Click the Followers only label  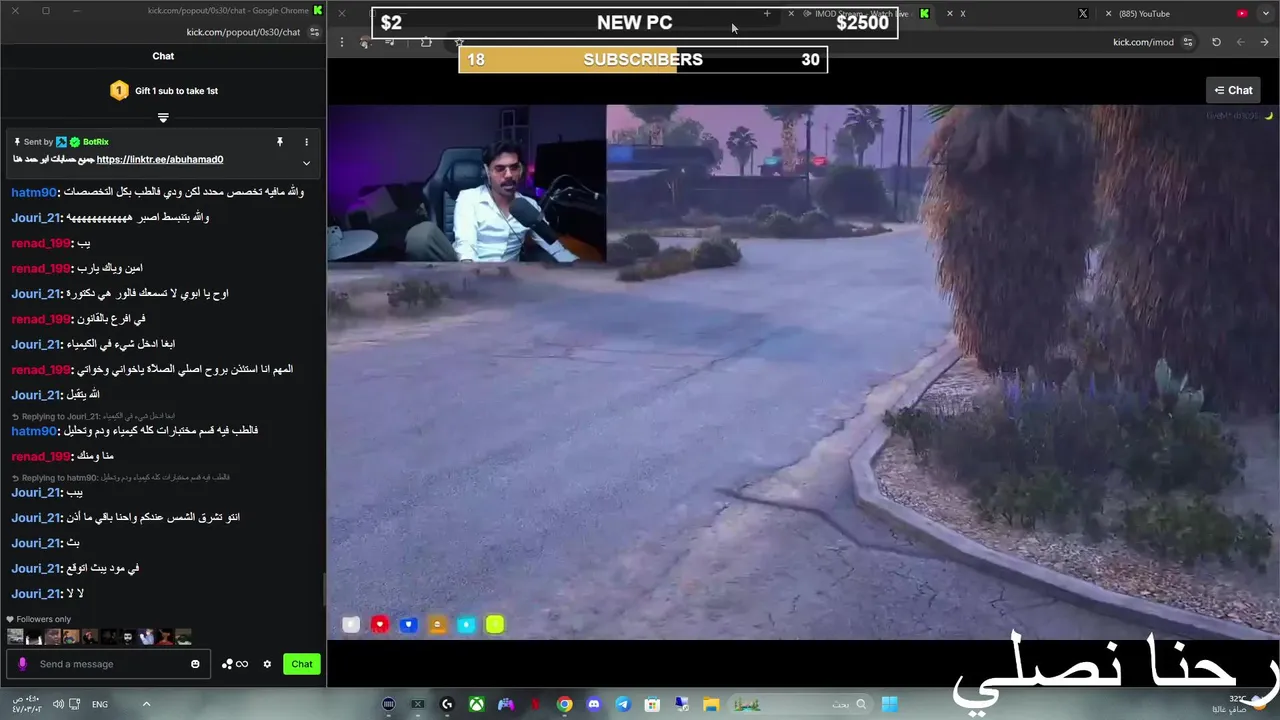coord(43,619)
